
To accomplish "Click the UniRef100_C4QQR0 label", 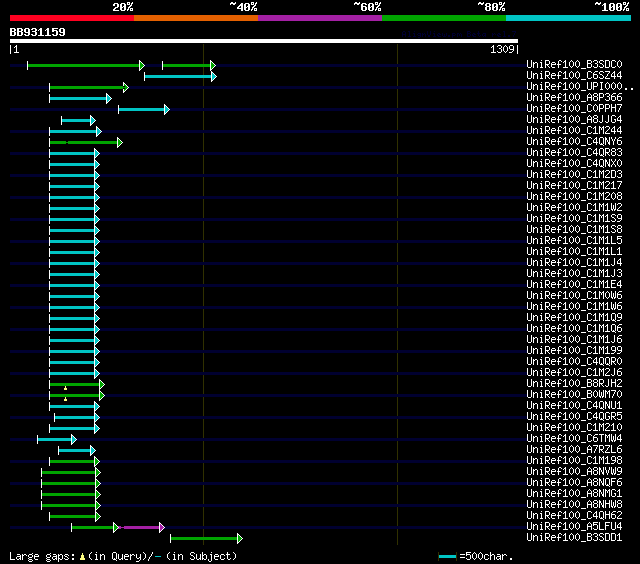I will tap(574, 362).
